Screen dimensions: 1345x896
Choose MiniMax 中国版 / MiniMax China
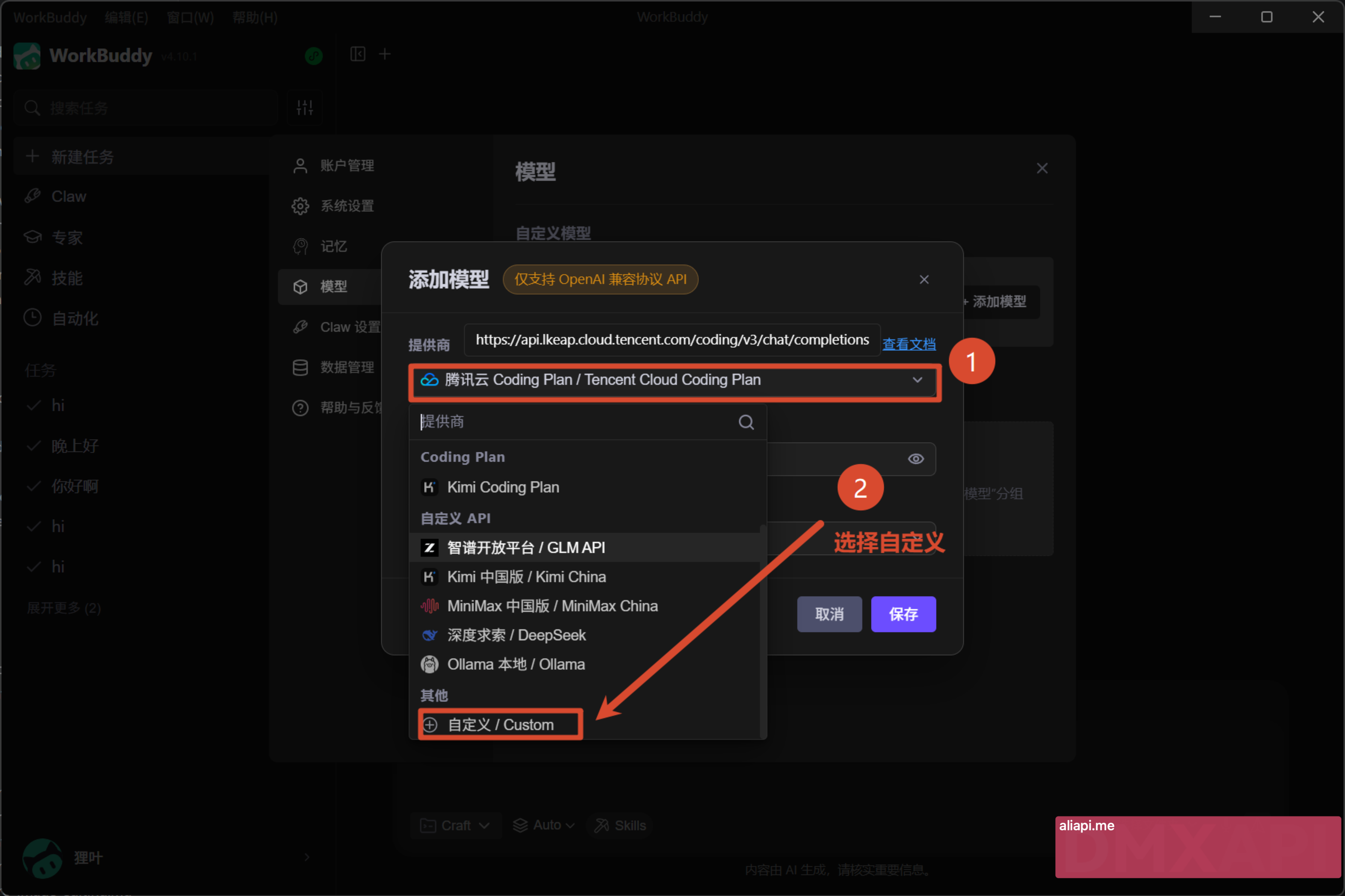[x=585, y=606]
